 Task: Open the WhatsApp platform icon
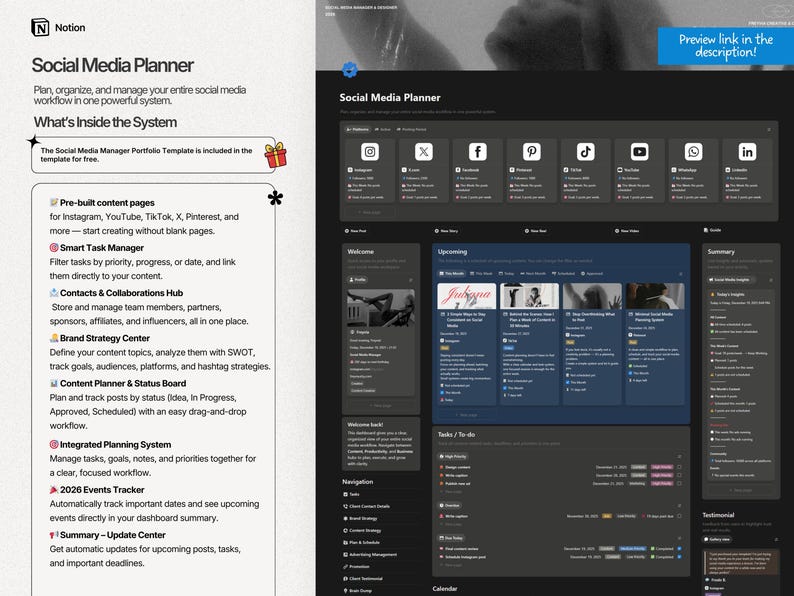pos(693,151)
